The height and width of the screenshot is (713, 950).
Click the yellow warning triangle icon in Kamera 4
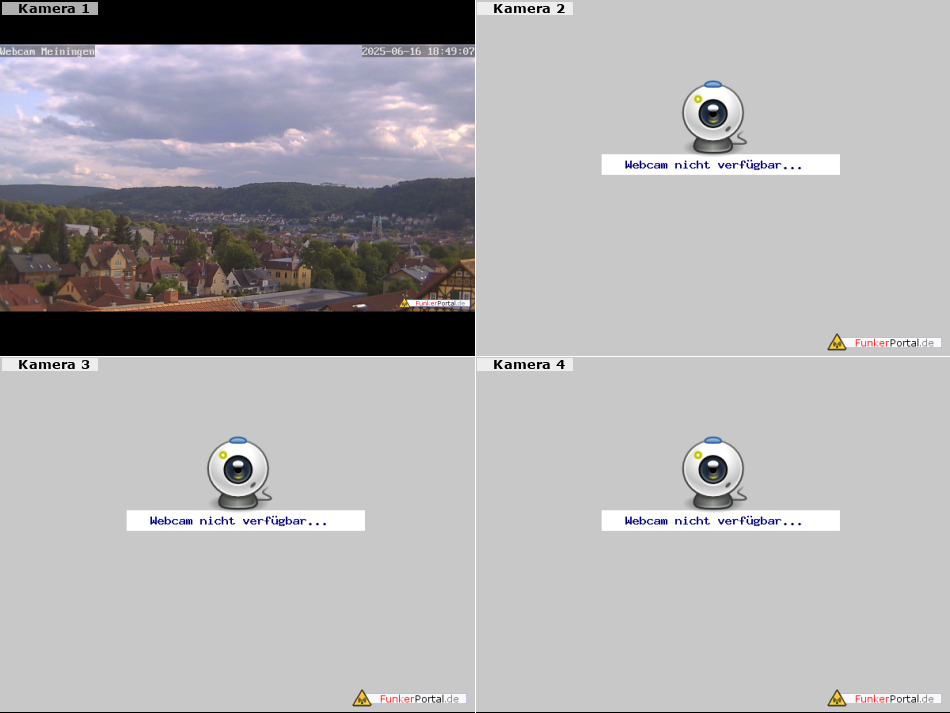pos(837,698)
